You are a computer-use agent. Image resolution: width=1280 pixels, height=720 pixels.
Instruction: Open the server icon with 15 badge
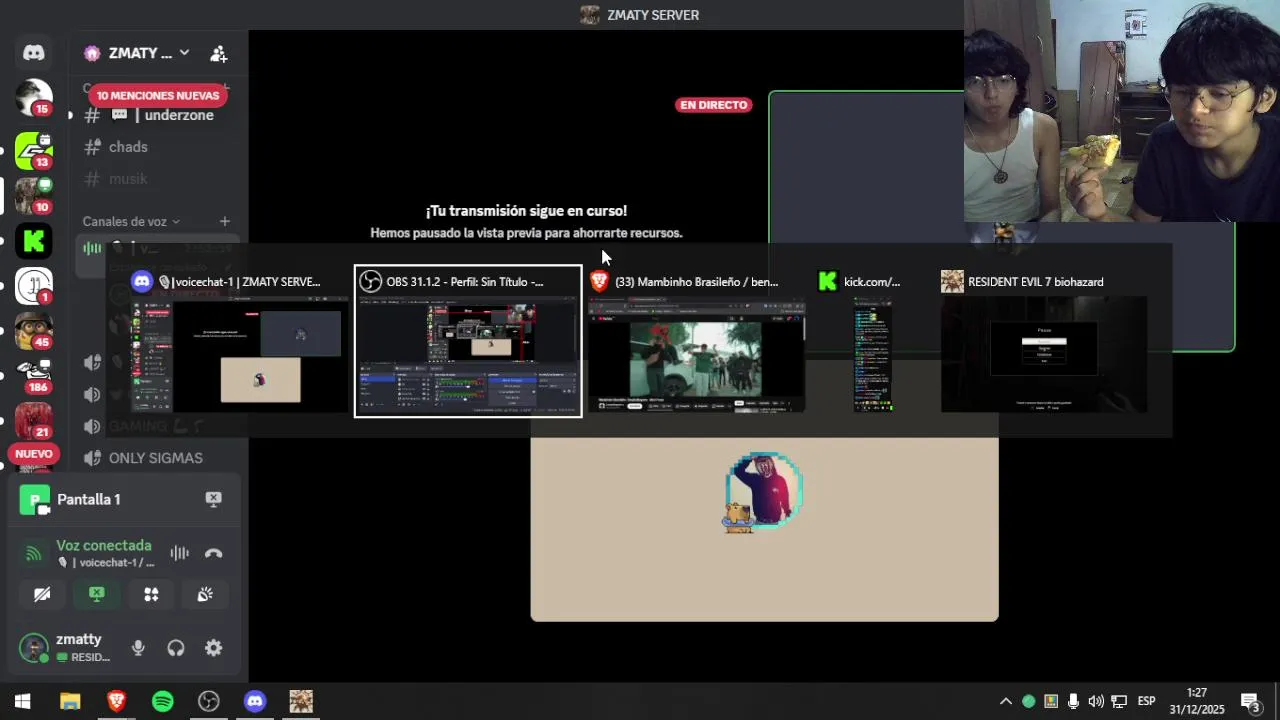point(34,97)
